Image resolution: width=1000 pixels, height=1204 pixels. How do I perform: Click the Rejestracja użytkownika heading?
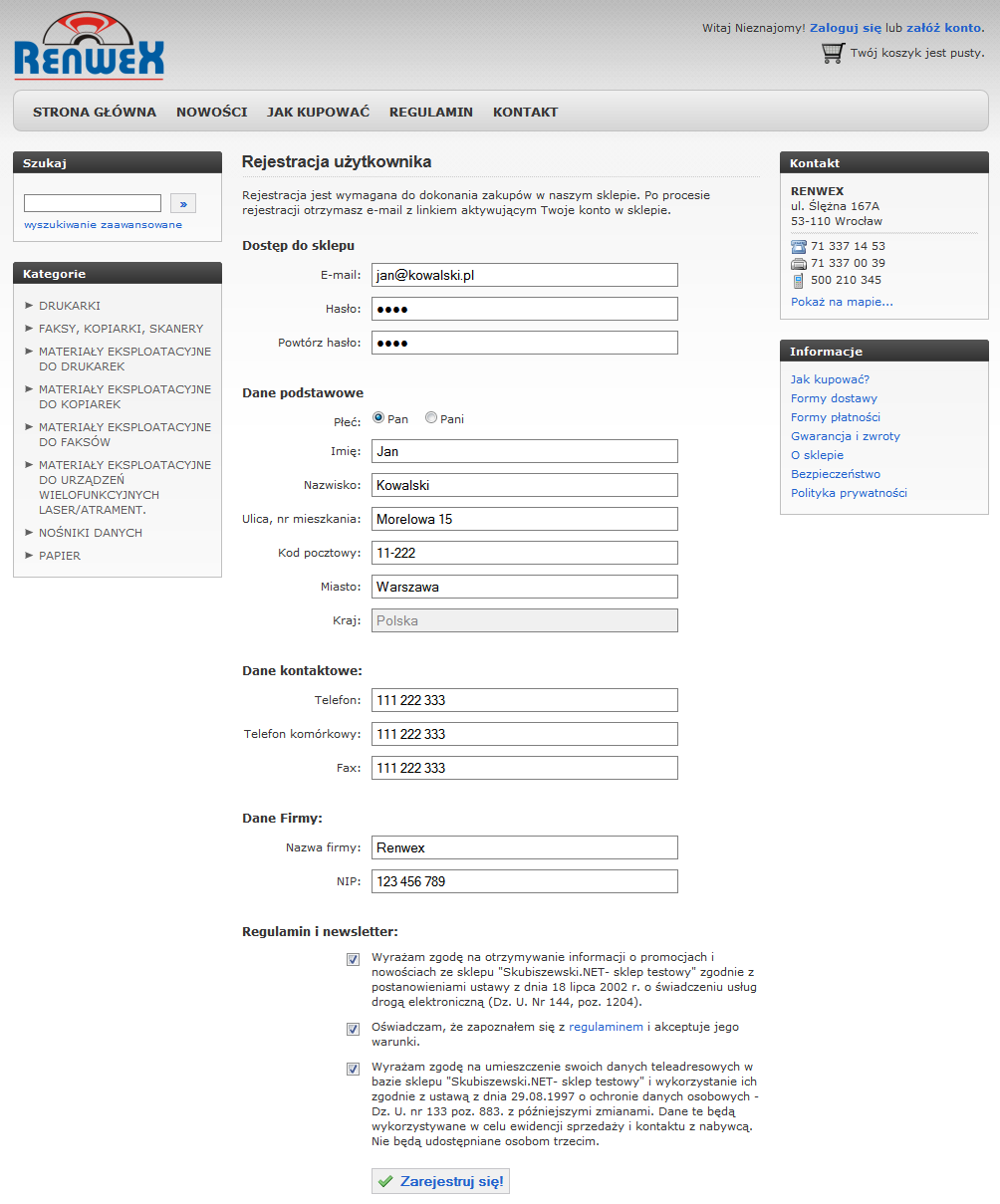(x=337, y=161)
